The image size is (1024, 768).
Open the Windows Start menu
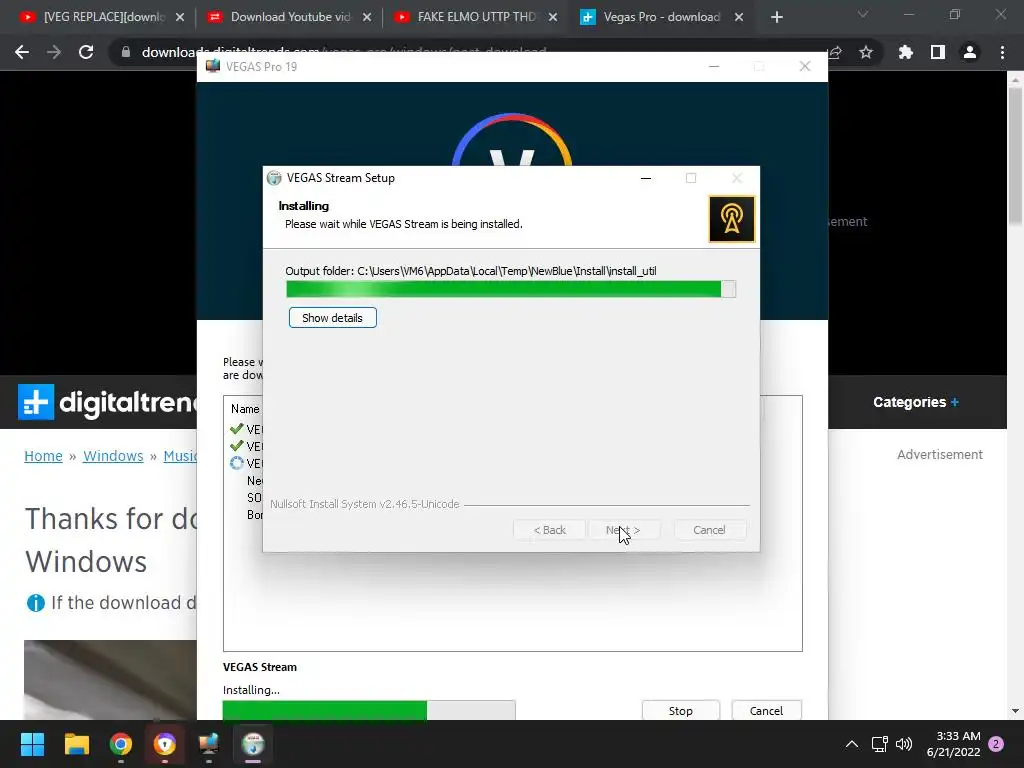pos(32,744)
